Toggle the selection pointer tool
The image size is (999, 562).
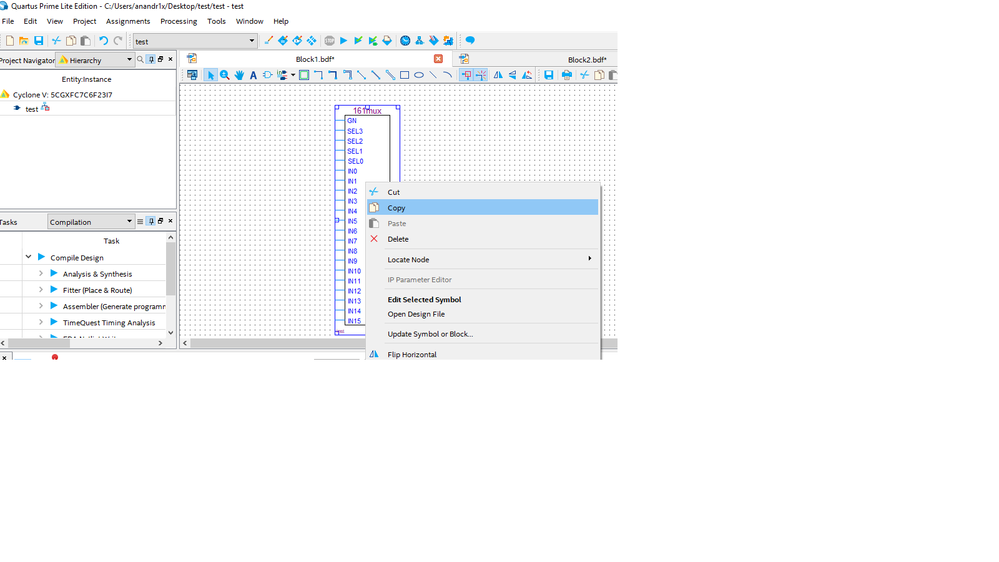(x=210, y=75)
